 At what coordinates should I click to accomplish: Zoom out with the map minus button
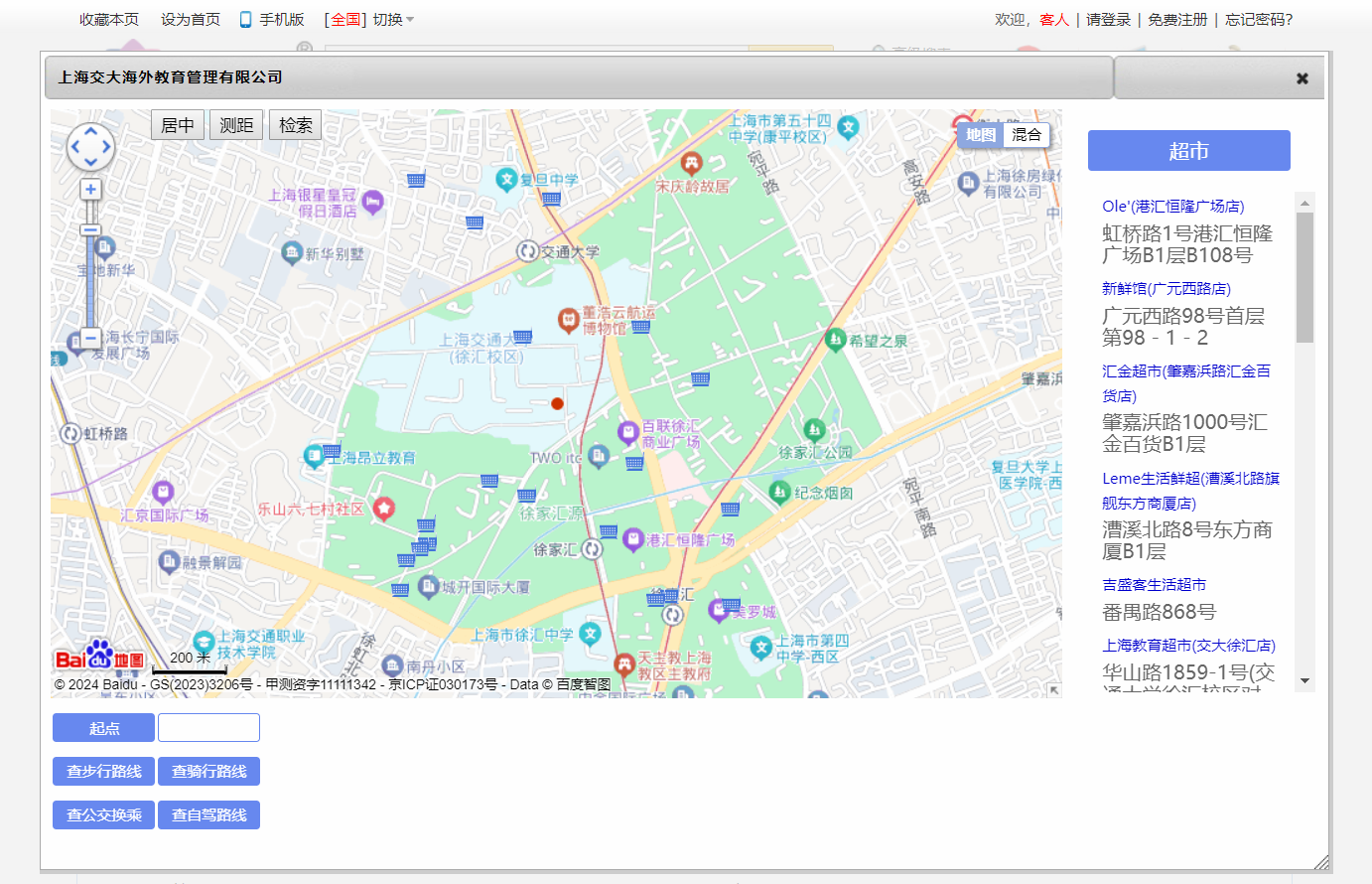click(x=90, y=338)
